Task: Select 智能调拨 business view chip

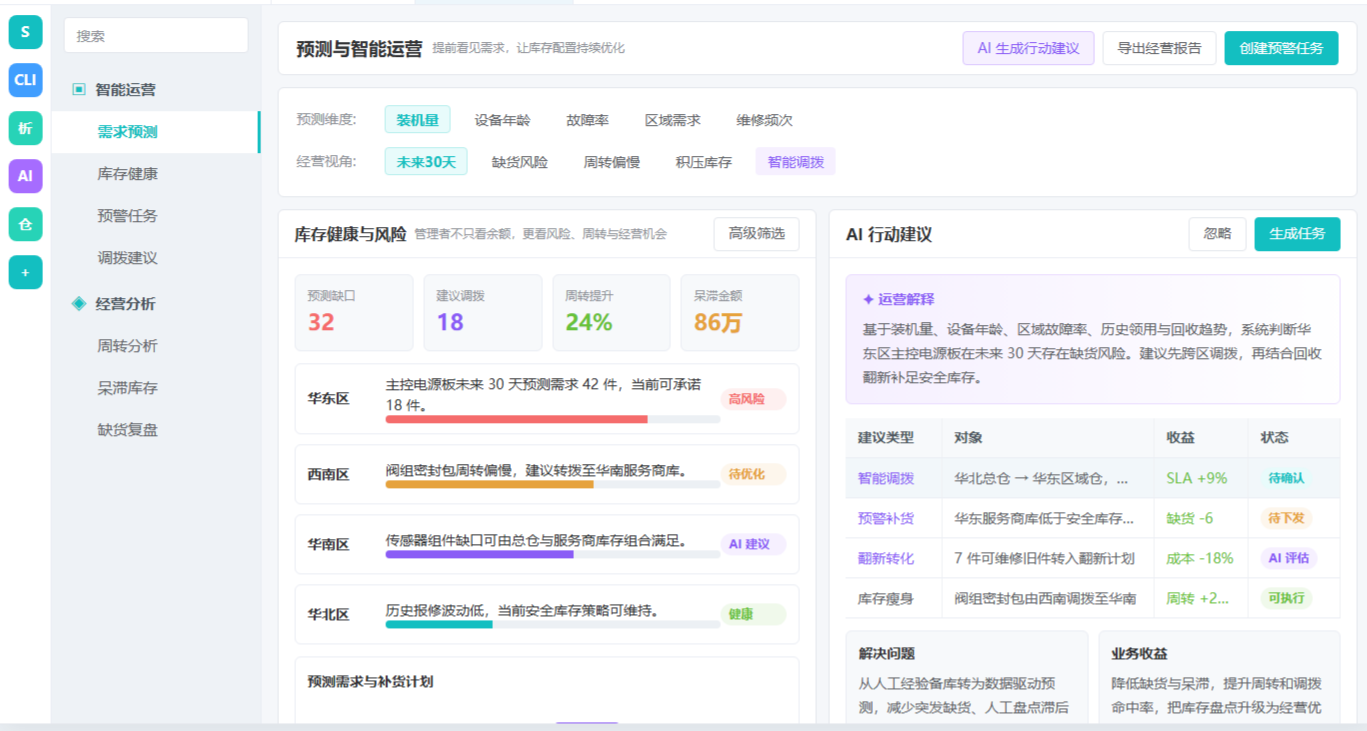Action: [x=796, y=162]
